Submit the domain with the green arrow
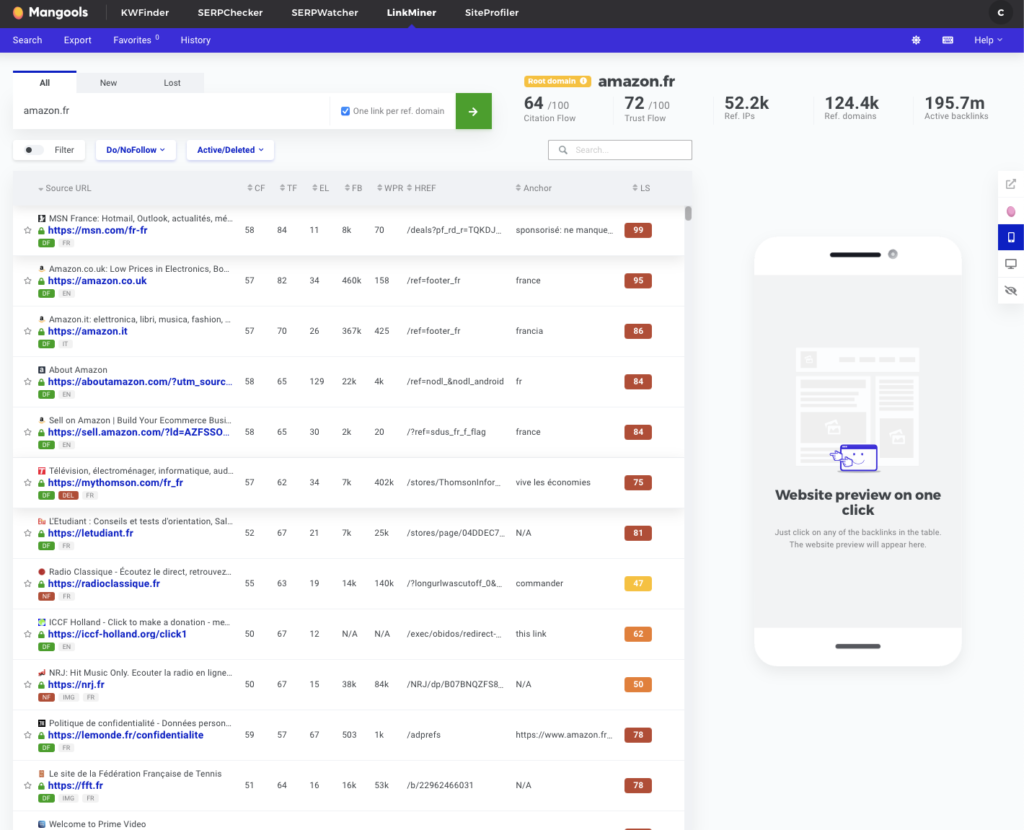The height and width of the screenshot is (830, 1024). (x=473, y=111)
